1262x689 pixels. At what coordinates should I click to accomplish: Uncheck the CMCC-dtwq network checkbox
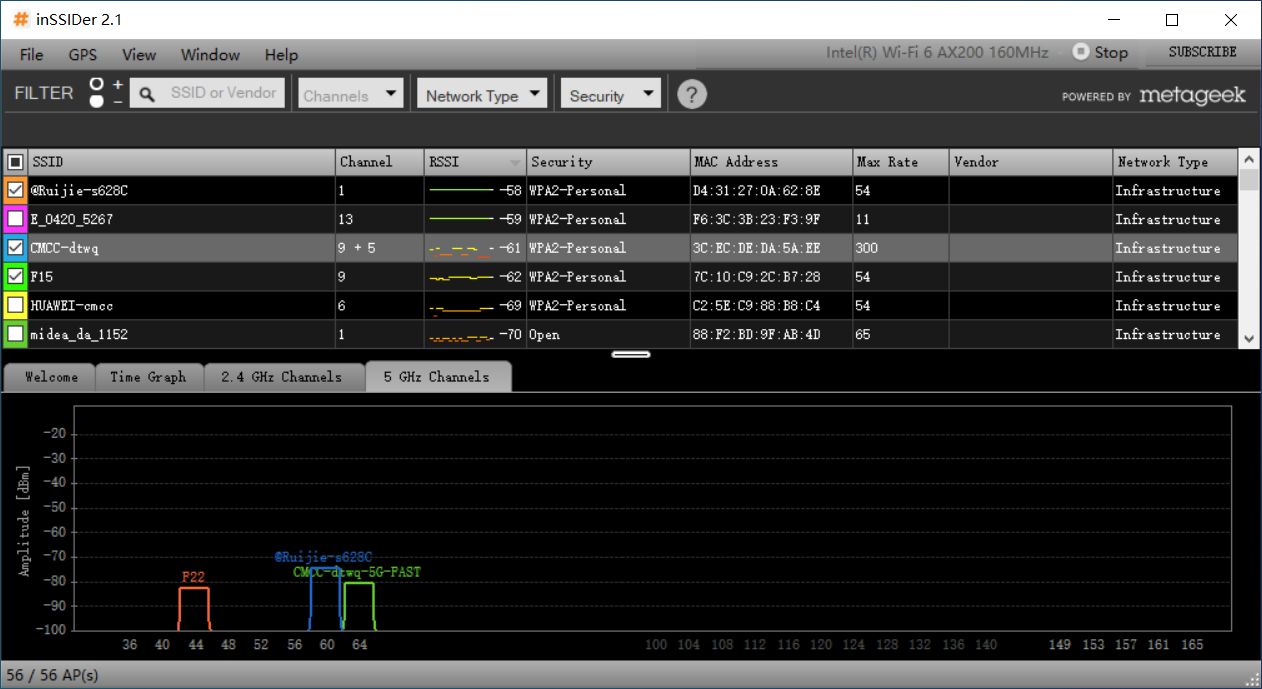pyautogui.click(x=15, y=247)
